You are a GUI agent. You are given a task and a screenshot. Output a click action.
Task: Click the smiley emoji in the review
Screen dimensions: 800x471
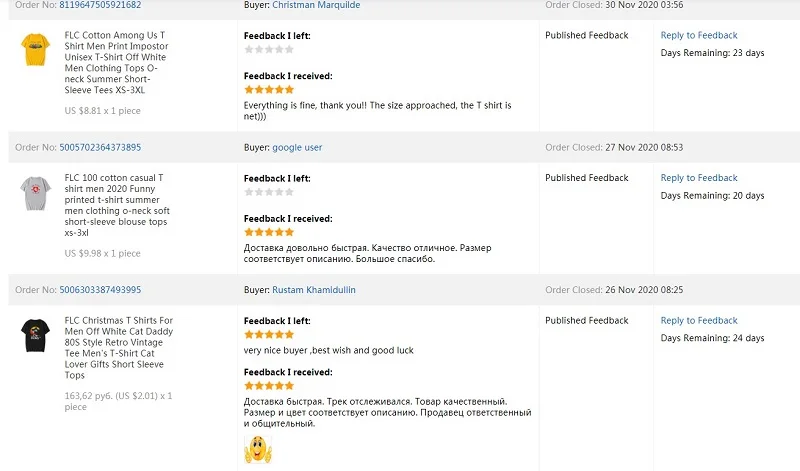coord(257,447)
